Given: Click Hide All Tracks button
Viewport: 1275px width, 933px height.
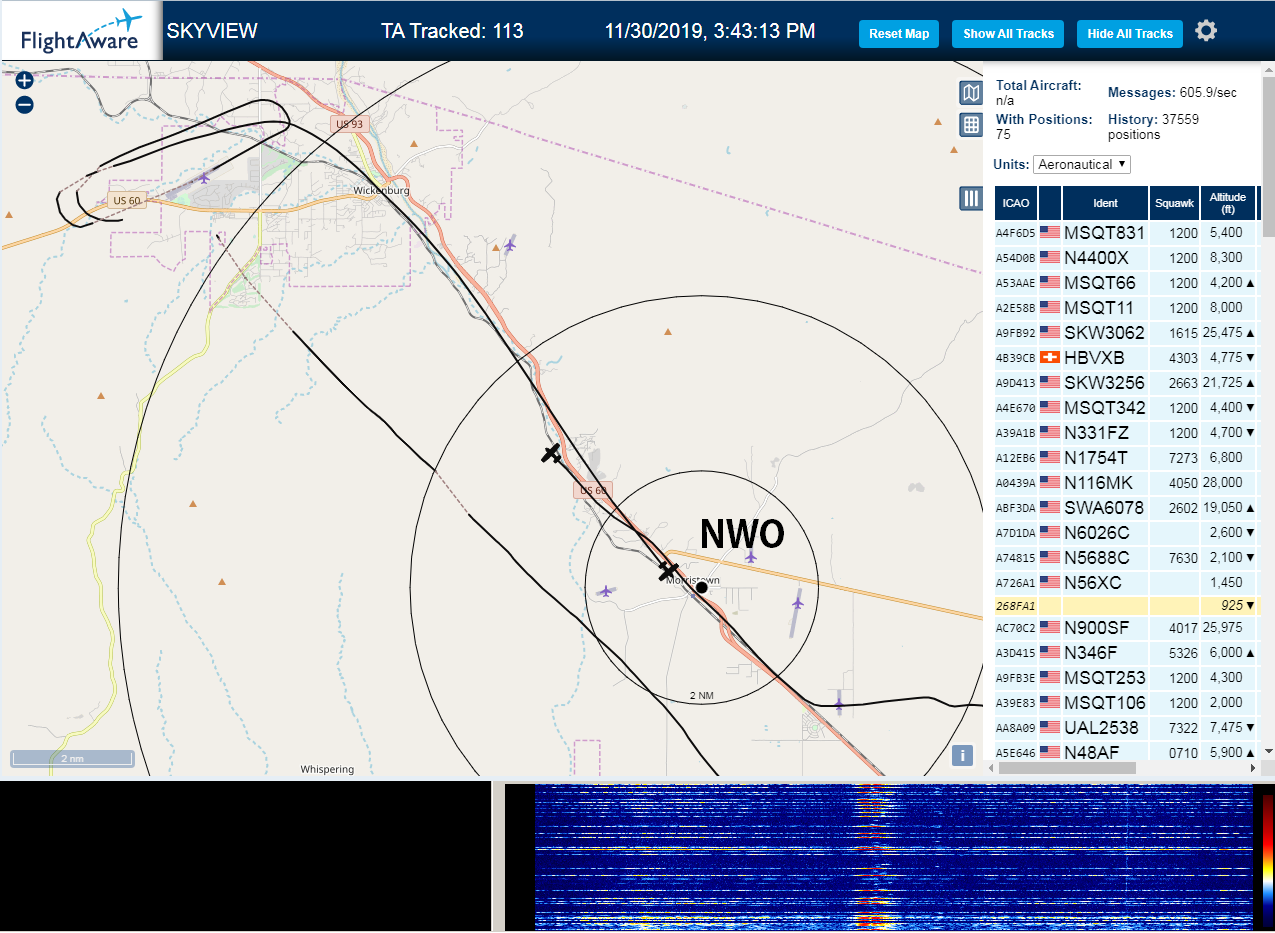Looking at the screenshot, I should point(1130,34).
